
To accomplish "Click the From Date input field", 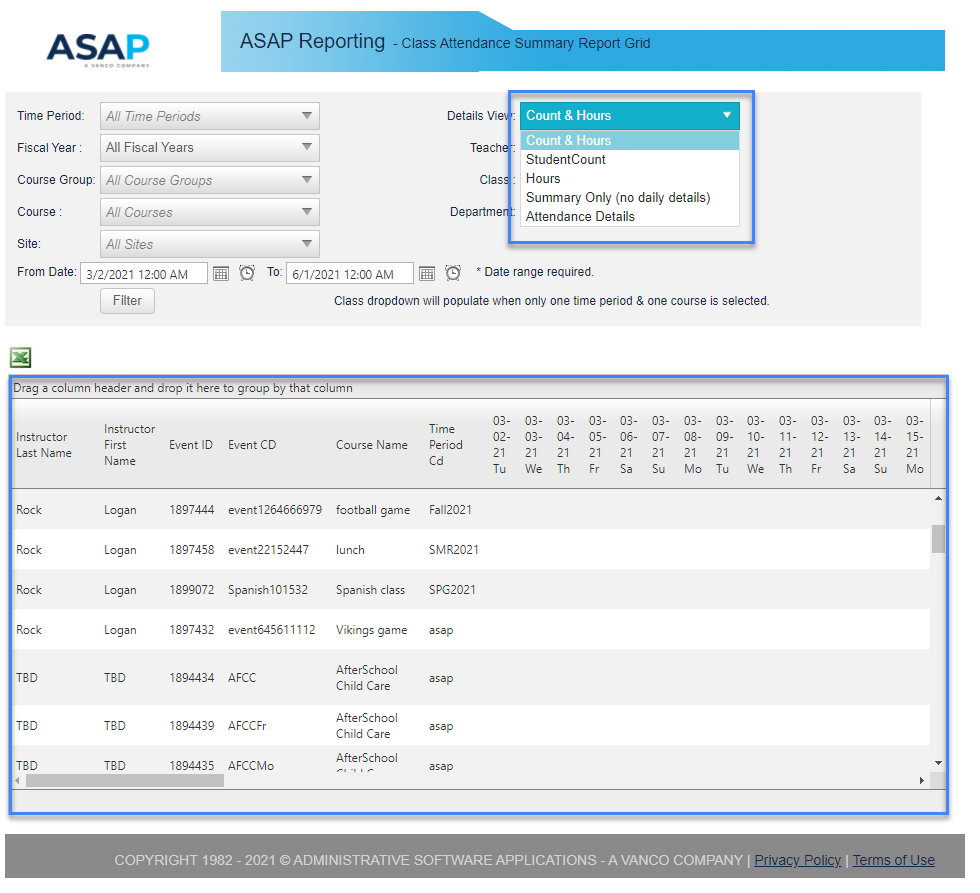I will [x=144, y=274].
